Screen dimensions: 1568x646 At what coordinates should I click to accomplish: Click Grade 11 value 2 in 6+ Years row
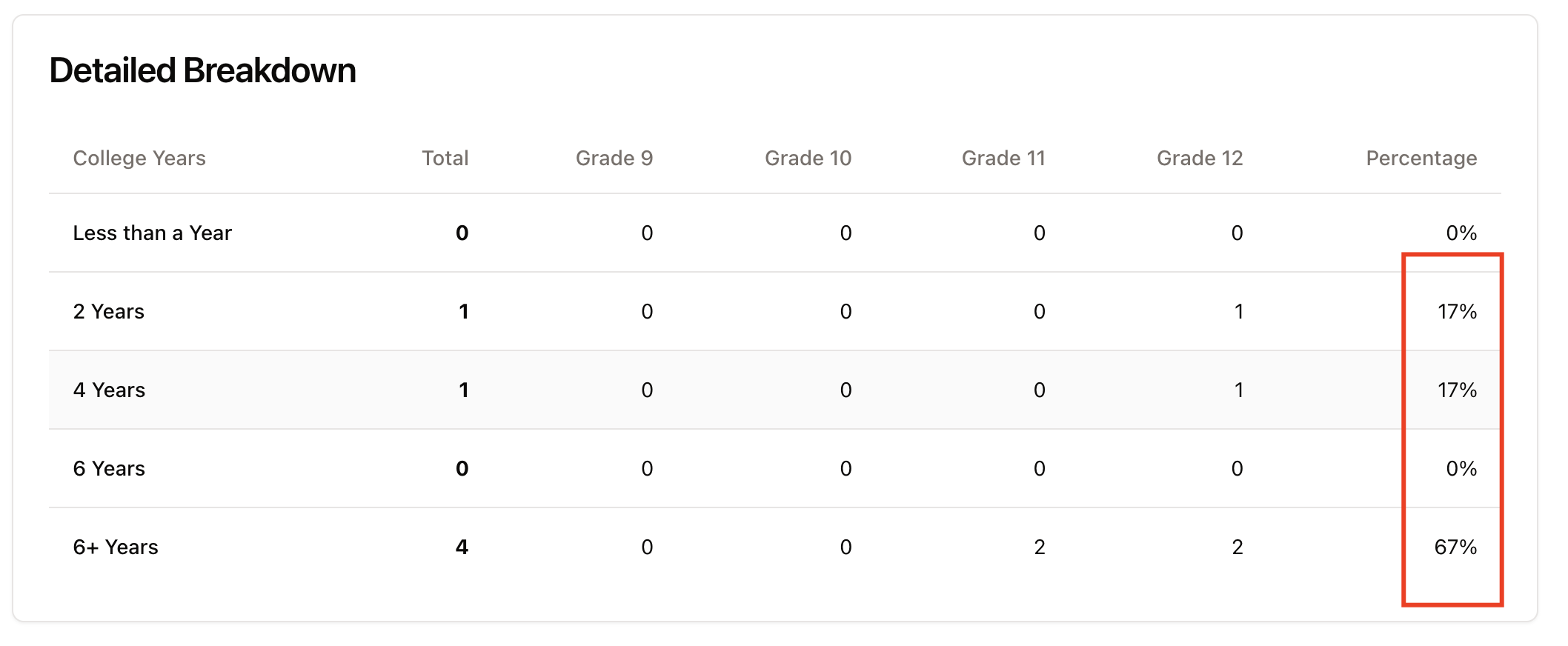pos(1039,547)
